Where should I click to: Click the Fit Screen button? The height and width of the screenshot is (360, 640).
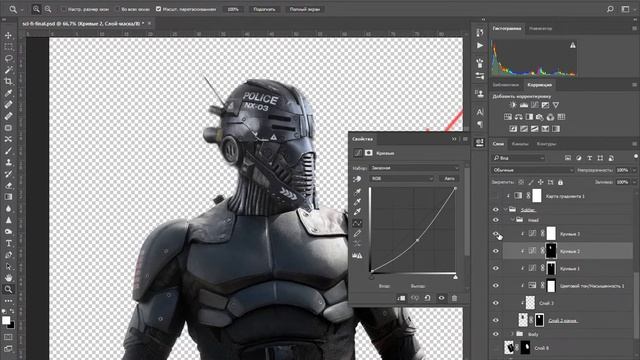264,9
